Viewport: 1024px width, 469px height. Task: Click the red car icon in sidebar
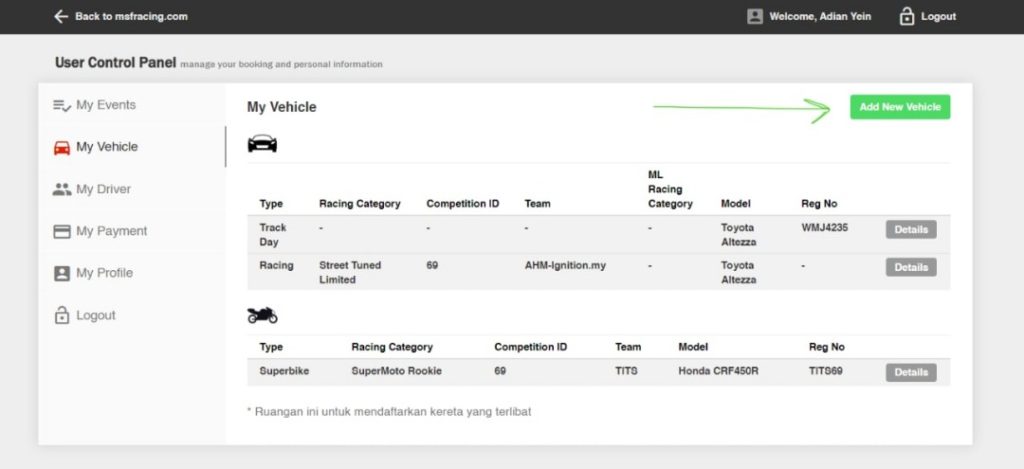point(62,147)
